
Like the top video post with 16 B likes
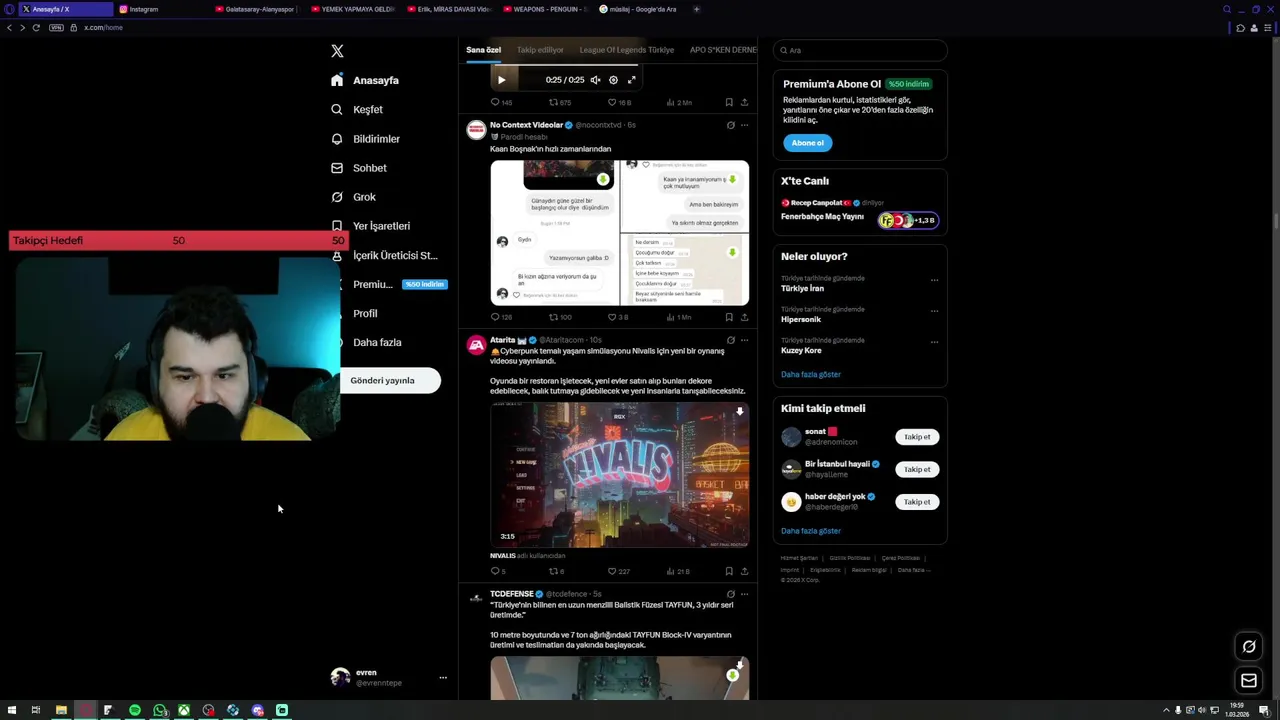[x=620, y=102]
